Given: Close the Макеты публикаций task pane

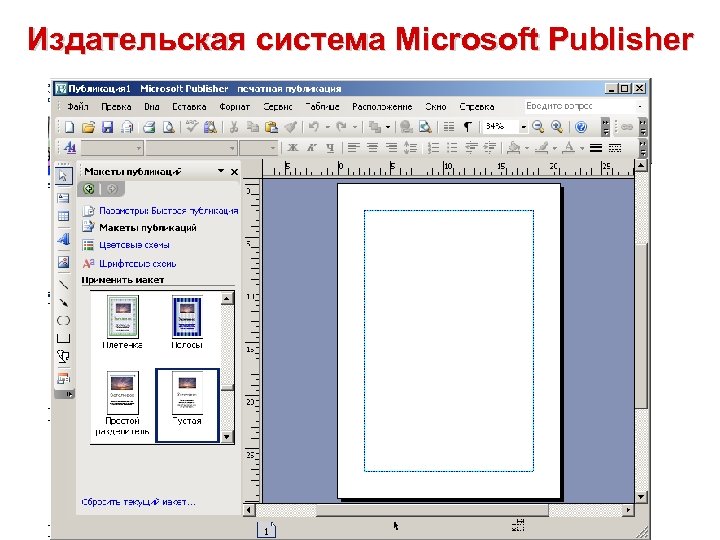Looking at the screenshot, I should [x=234, y=172].
